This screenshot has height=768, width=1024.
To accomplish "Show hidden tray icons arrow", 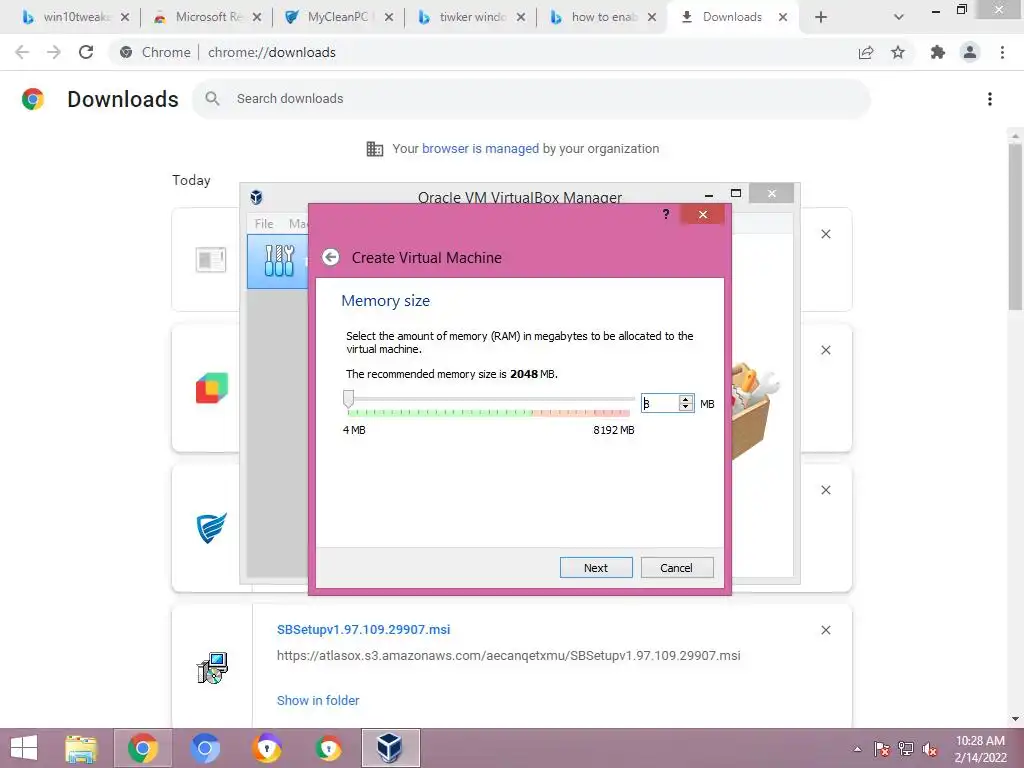I will coord(857,749).
